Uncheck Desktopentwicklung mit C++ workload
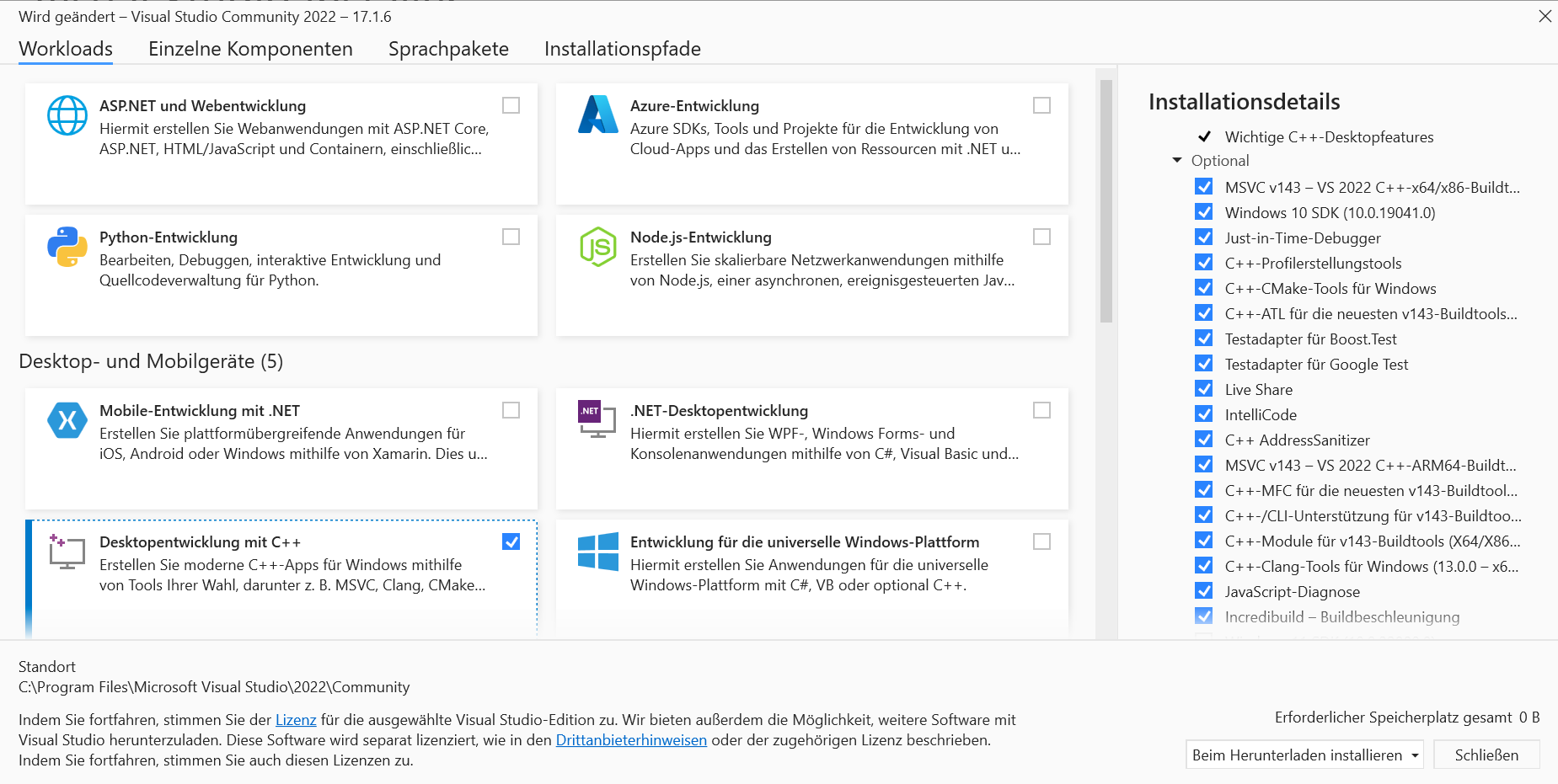Image resolution: width=1558 pixels, height=784 pixels. 511,541
